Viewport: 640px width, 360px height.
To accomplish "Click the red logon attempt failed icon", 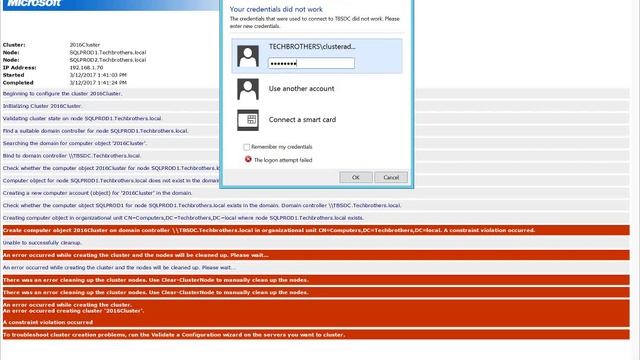I will (248, 159).
